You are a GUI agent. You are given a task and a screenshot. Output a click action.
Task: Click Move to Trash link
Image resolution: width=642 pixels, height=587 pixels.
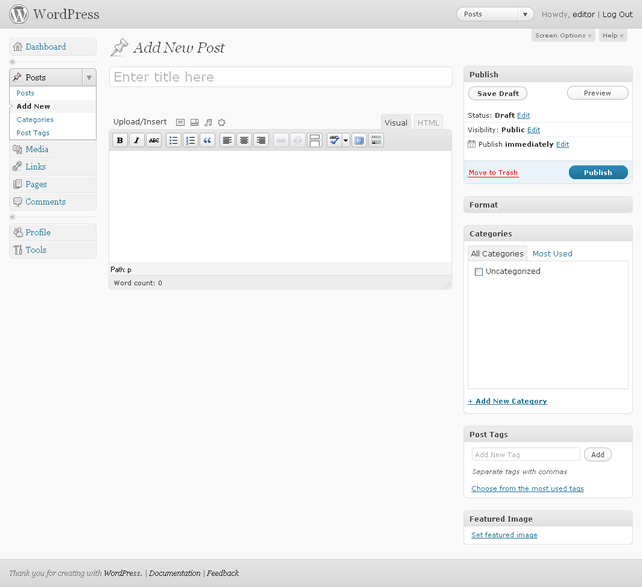[493, 173]
